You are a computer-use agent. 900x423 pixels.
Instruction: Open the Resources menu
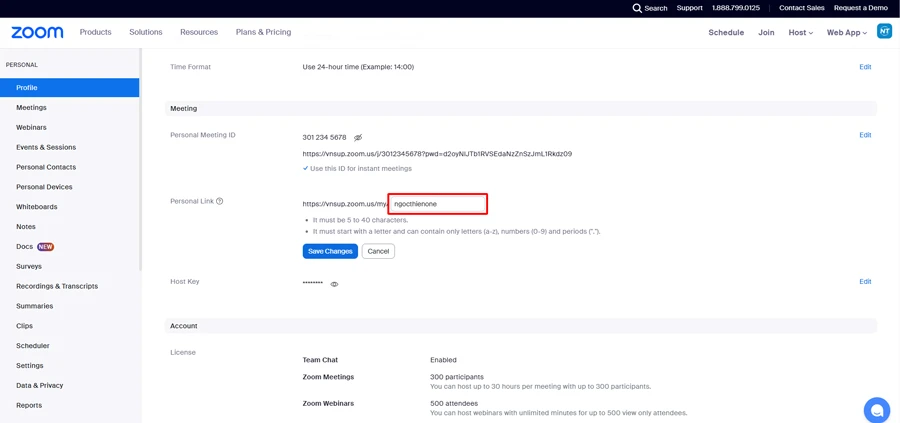[x=199, y=32]
